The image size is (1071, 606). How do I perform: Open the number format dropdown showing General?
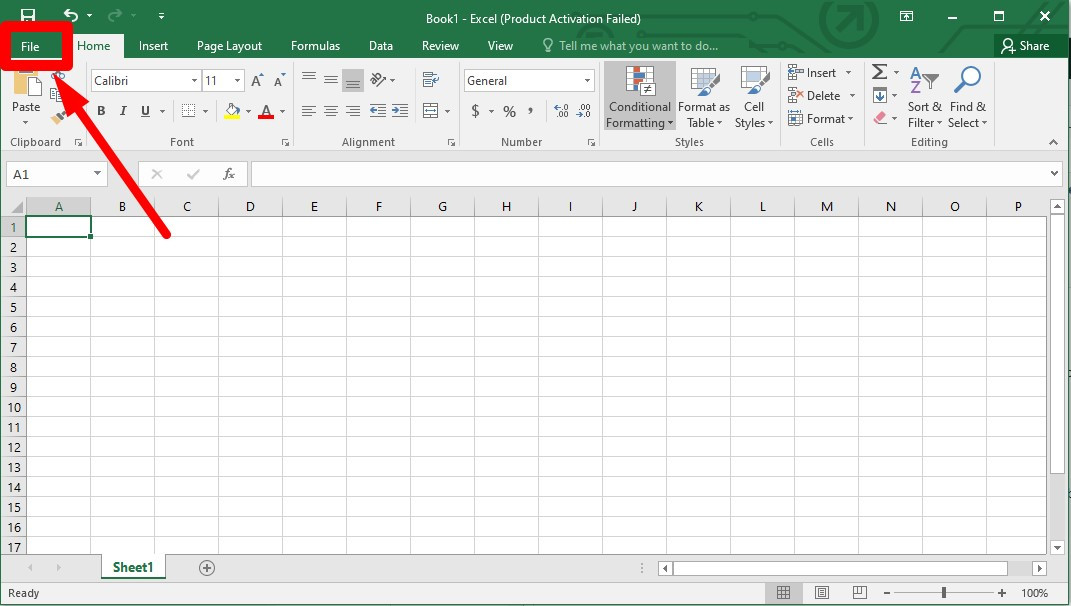pyautogui.click(x=586, y=80)
